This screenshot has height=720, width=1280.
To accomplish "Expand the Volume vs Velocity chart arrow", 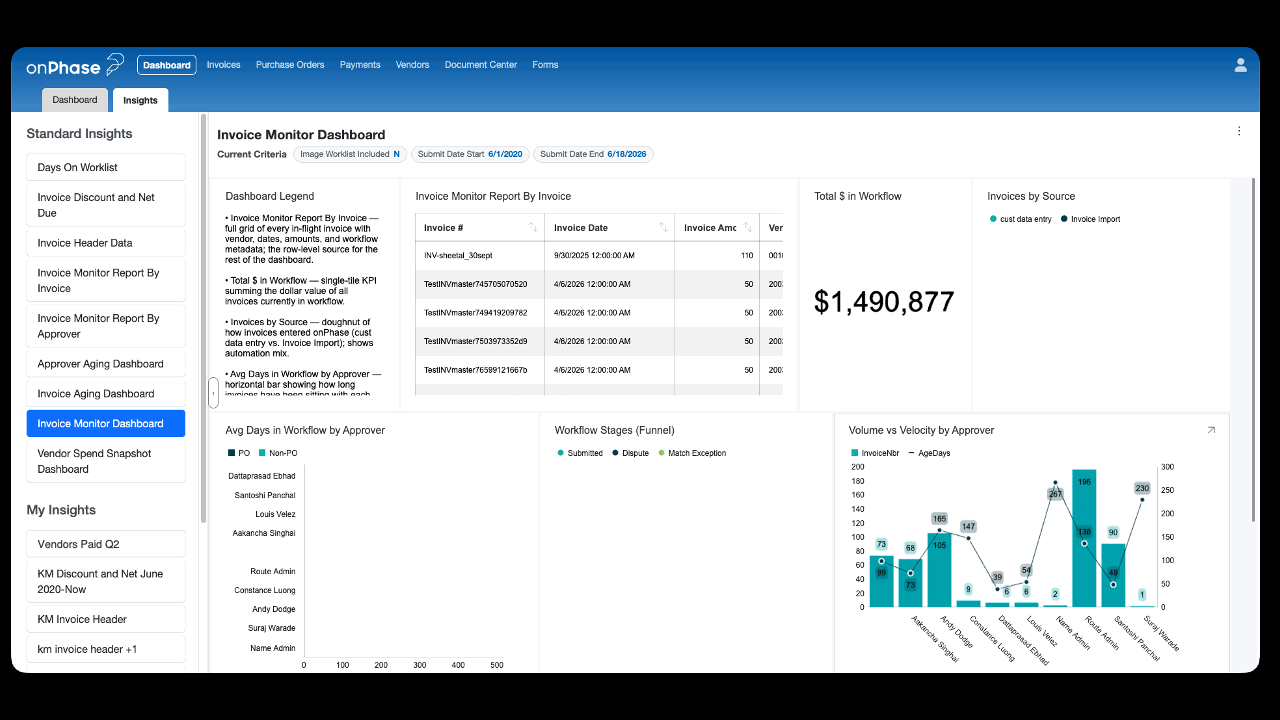I will point(1211,430).
